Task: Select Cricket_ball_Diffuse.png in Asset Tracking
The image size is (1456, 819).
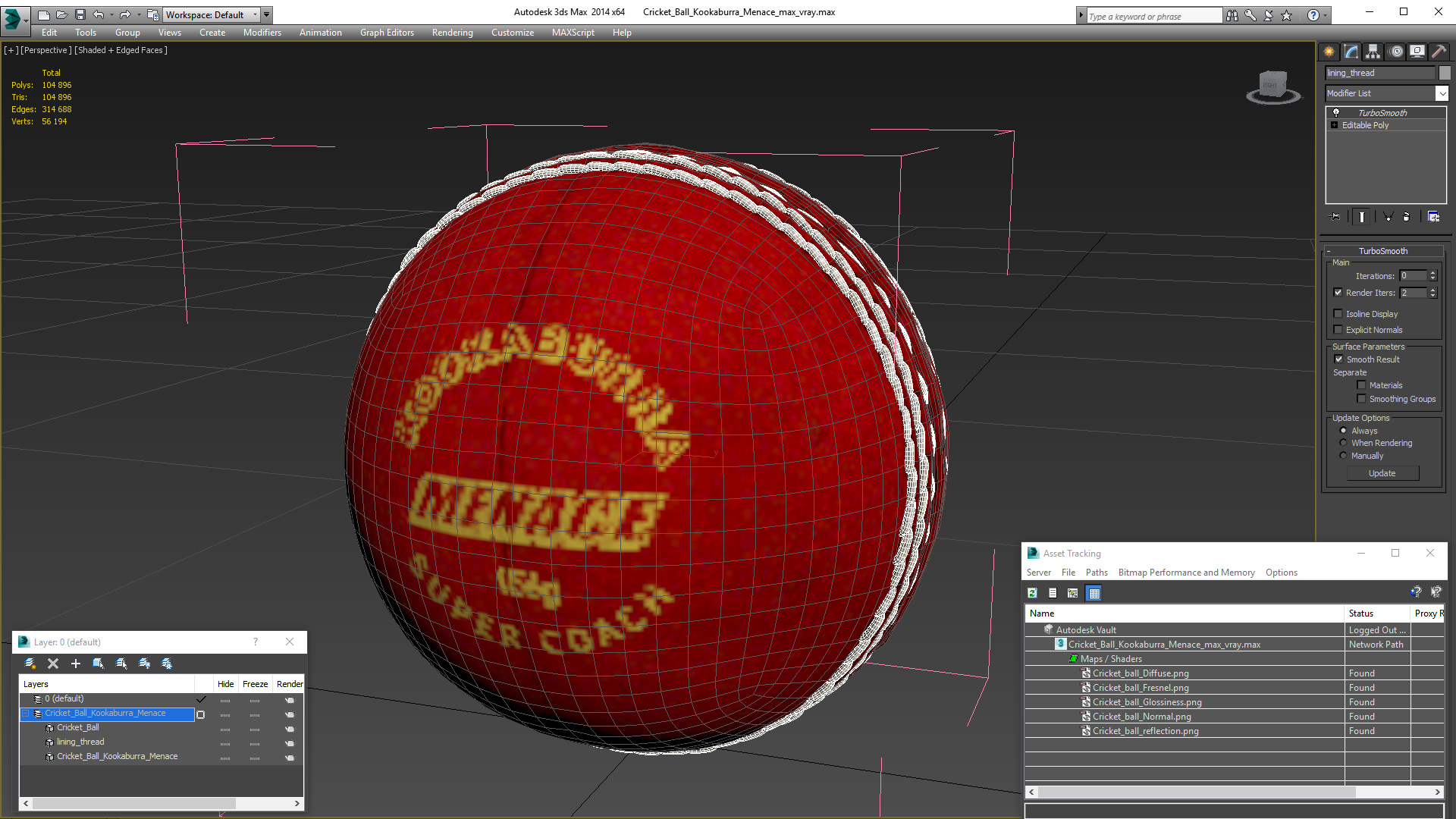Action: point(1140,673)
